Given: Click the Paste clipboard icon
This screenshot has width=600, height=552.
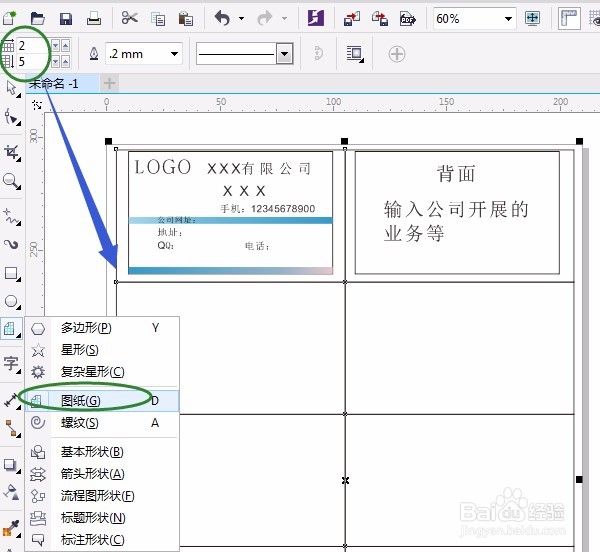Looking at the screenshot, I should [186, 18].
